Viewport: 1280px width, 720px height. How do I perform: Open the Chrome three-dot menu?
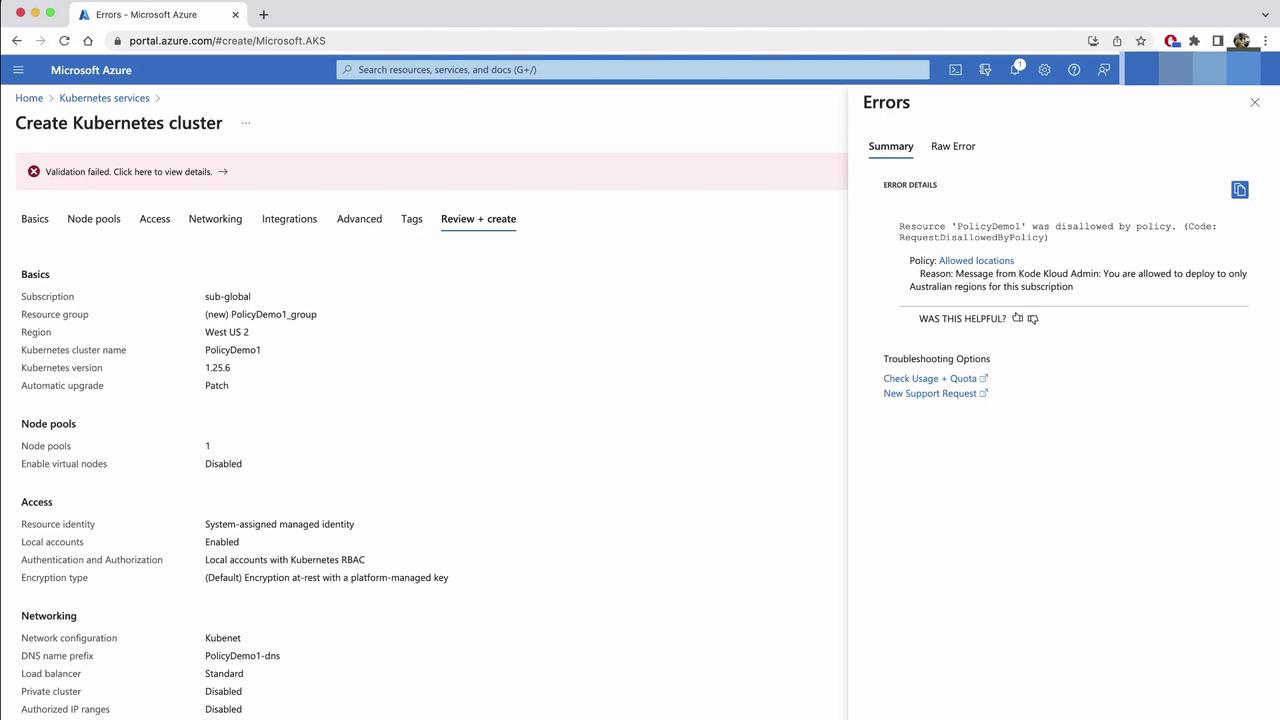[x=1266, y=41]
